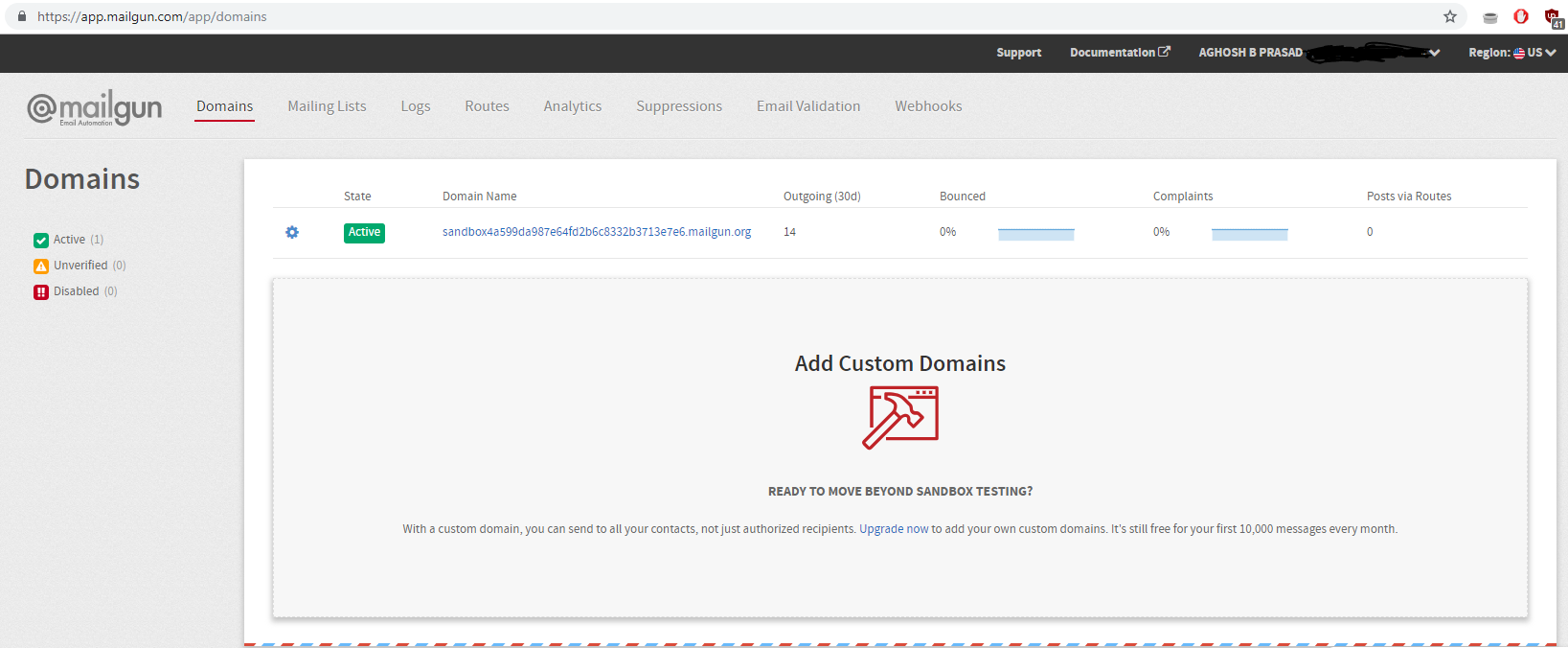Click the Bounced rate progress bar
The width and height of the screenshot is (1568, 648).
[1035, 234]
